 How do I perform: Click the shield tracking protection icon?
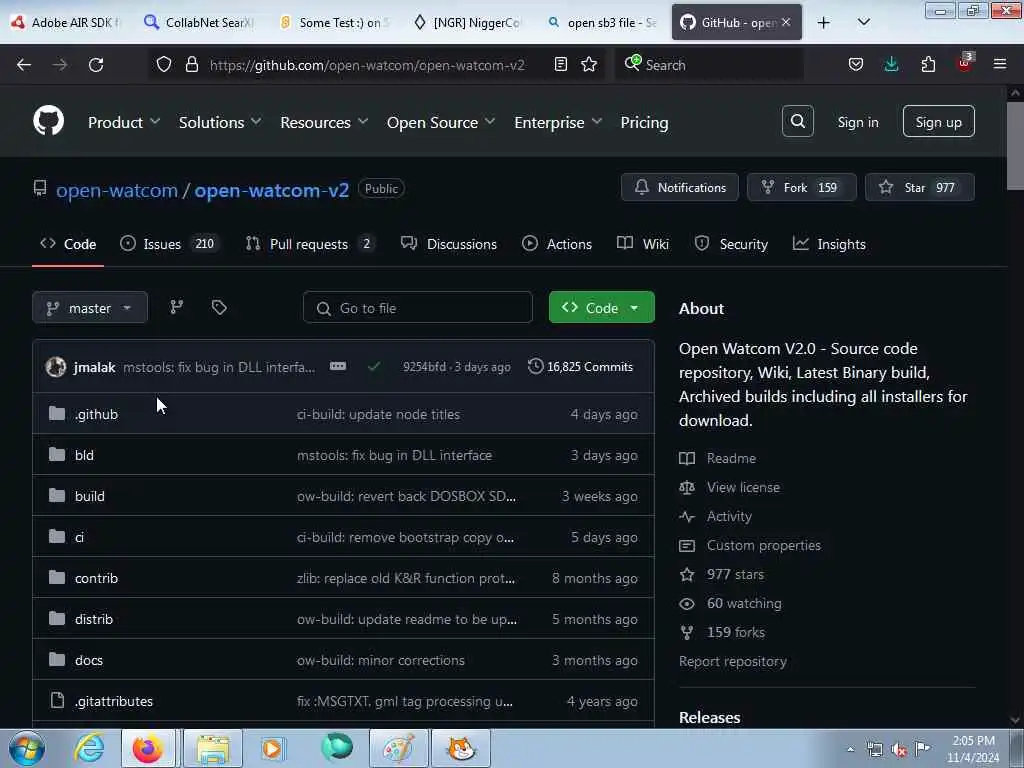tap(164, 64)
